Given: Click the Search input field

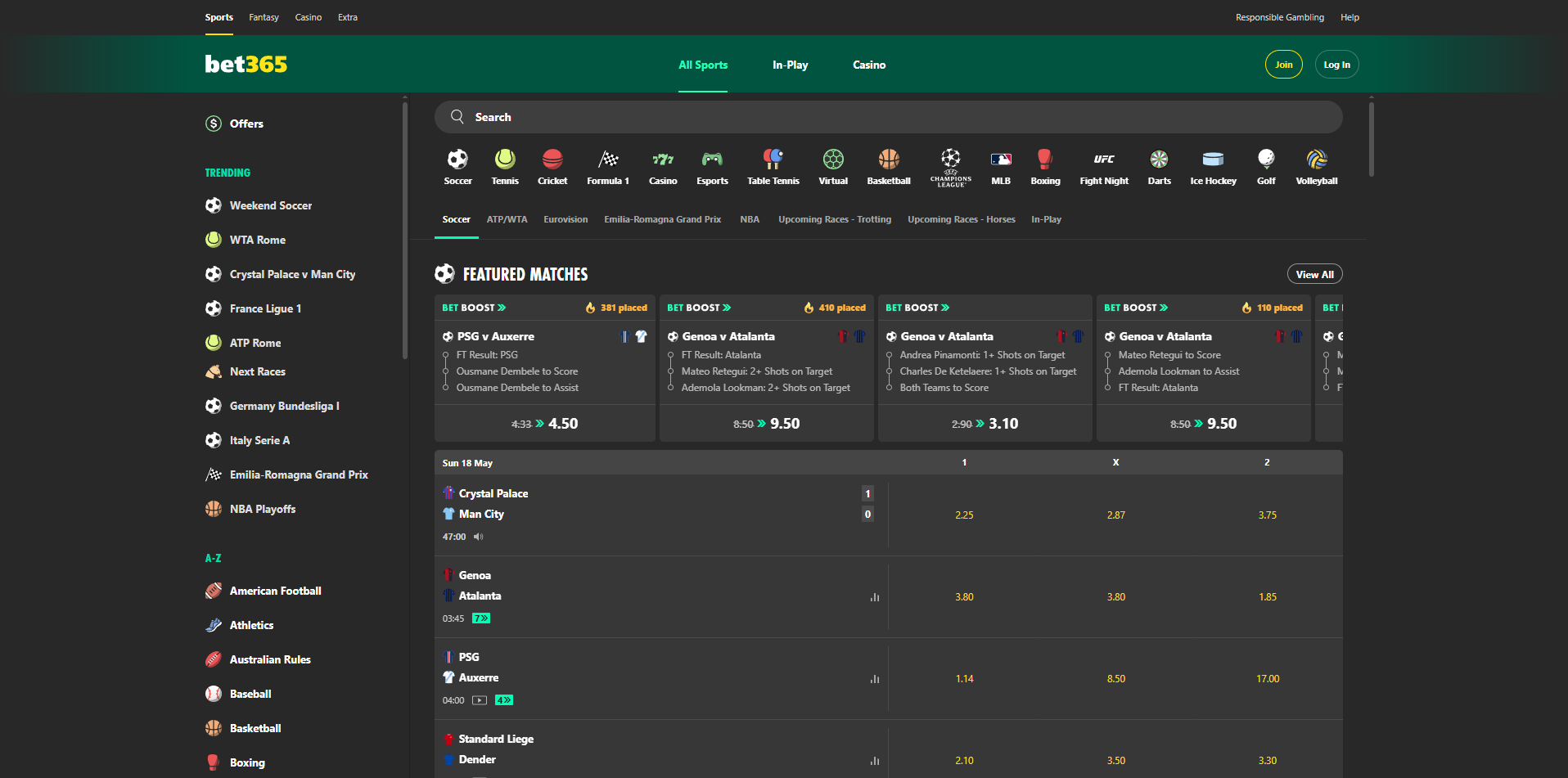Looking at the screenshot, I should pos(889,117).
